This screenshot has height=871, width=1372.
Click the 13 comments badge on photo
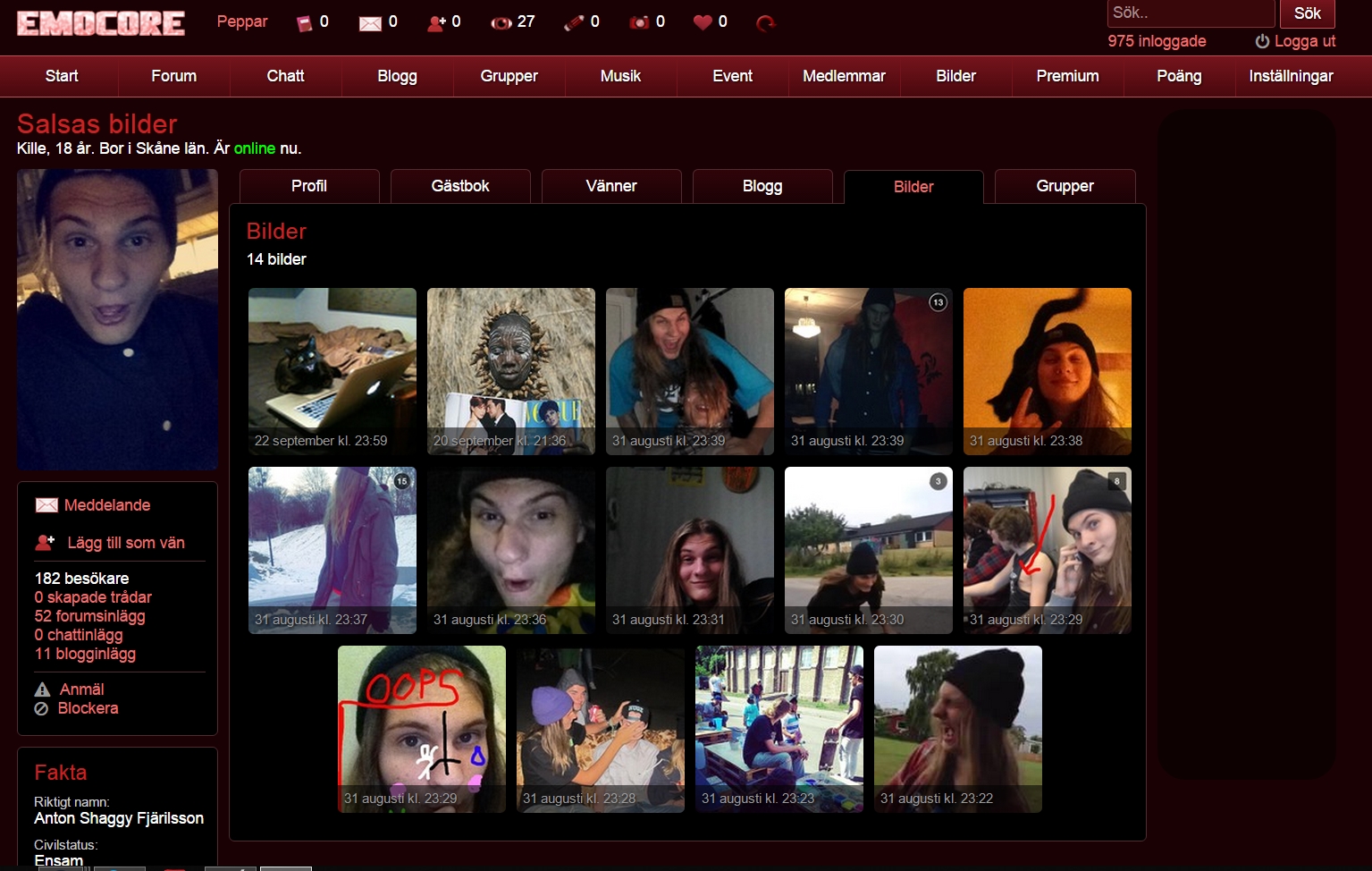point(938,302)
